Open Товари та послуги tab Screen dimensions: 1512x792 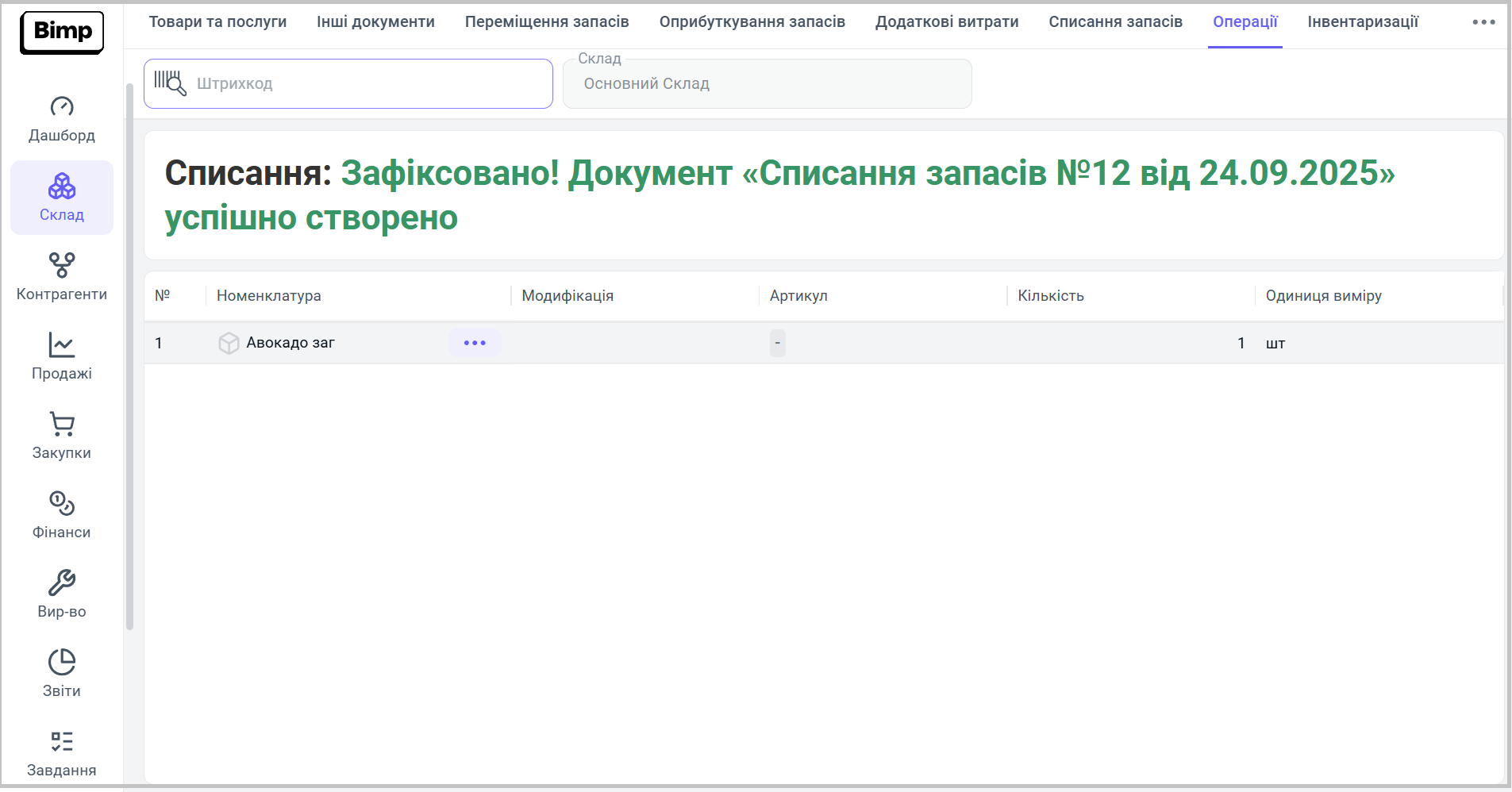pos(217,22)
